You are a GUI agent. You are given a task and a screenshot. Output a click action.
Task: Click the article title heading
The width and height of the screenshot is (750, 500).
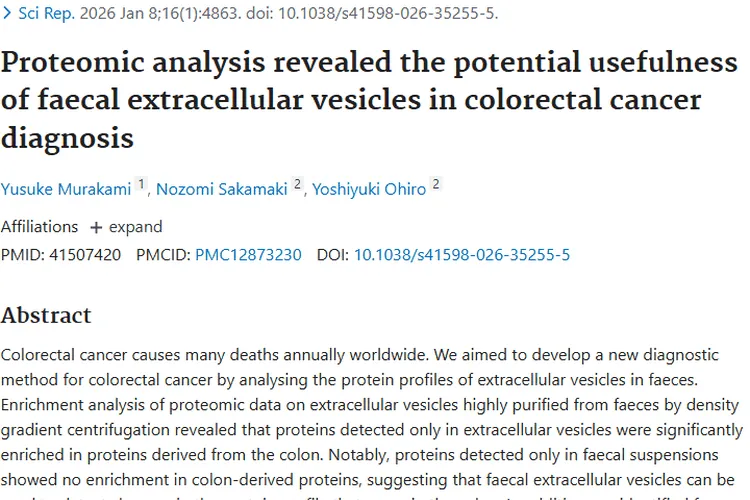pyautogui.click(x=369, y=100)
